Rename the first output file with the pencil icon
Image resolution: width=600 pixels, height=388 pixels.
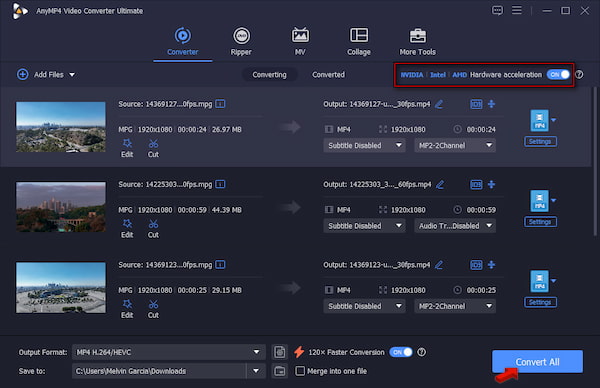point(439,104)
